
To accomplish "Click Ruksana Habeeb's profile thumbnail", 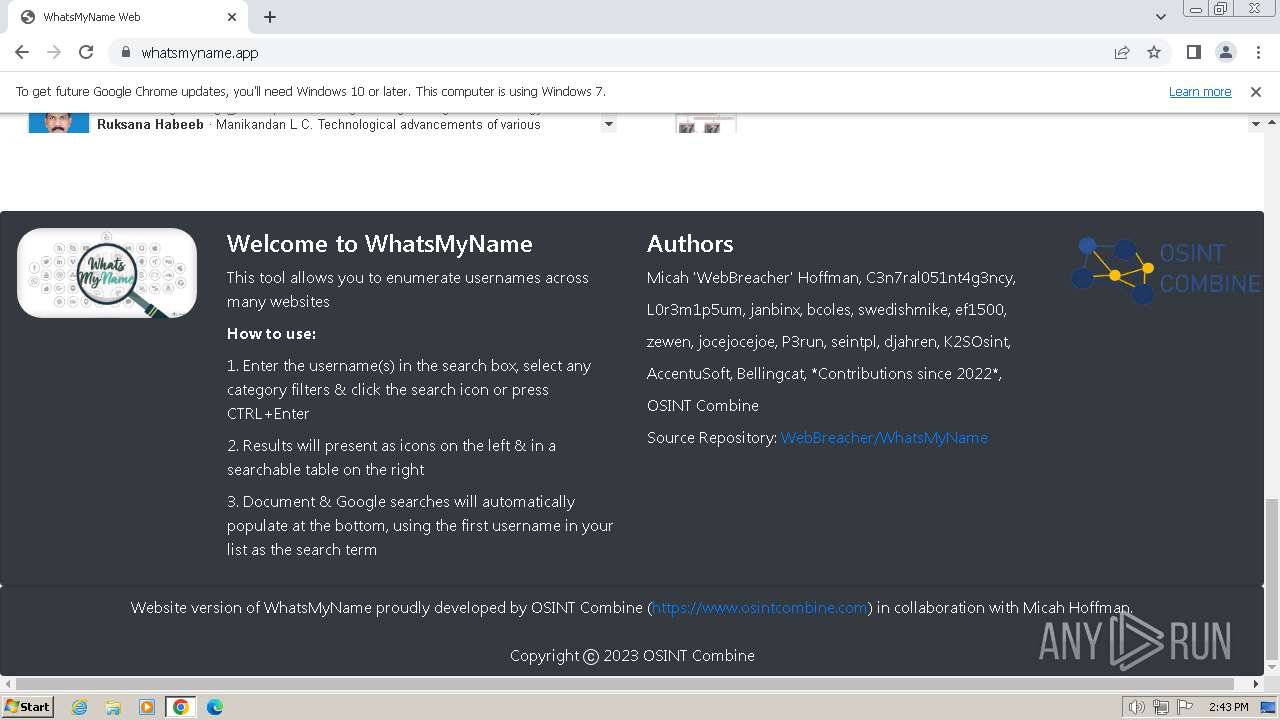I will pyautogui.click(x=59, y=123).
